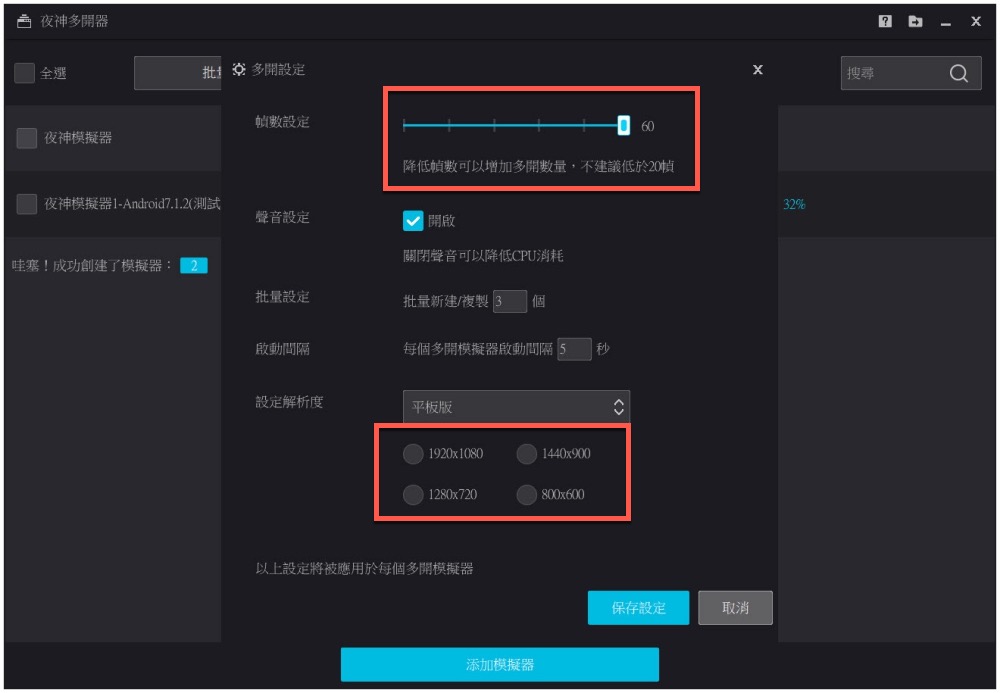The width and height of the screenshot is (1000, 693).
Task: Click the help question mark icon
Action: pyautogui.click(x=885, y=21)
